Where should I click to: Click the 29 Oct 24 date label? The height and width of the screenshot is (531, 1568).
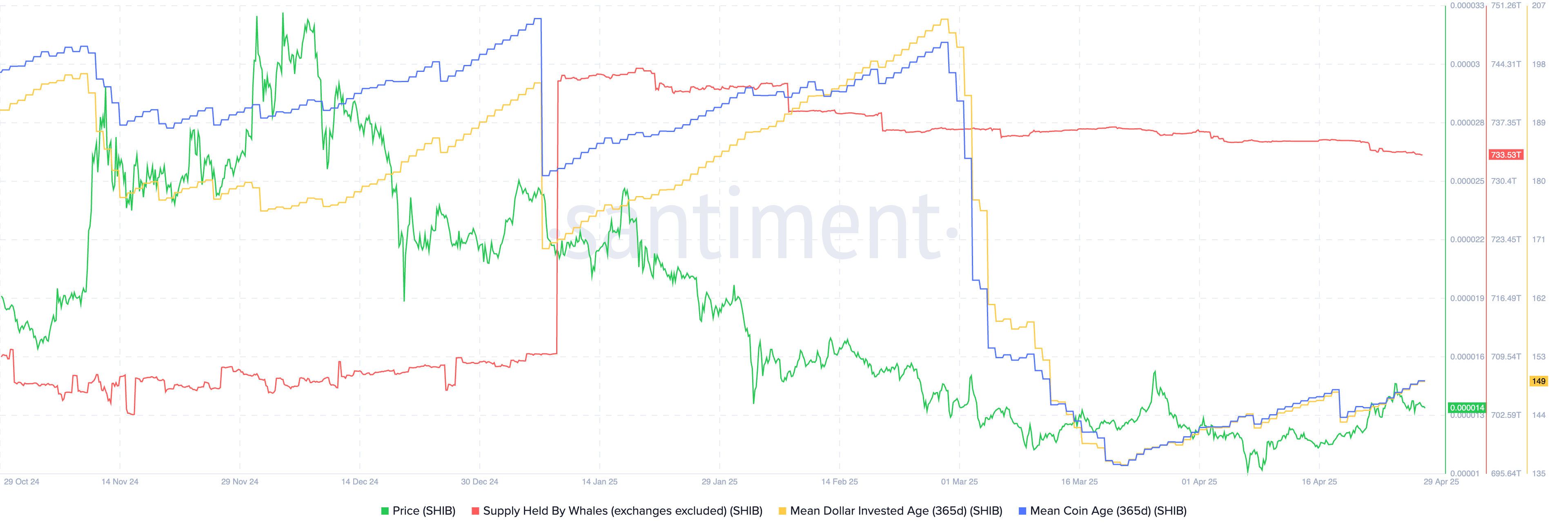(x=21, y=482)
